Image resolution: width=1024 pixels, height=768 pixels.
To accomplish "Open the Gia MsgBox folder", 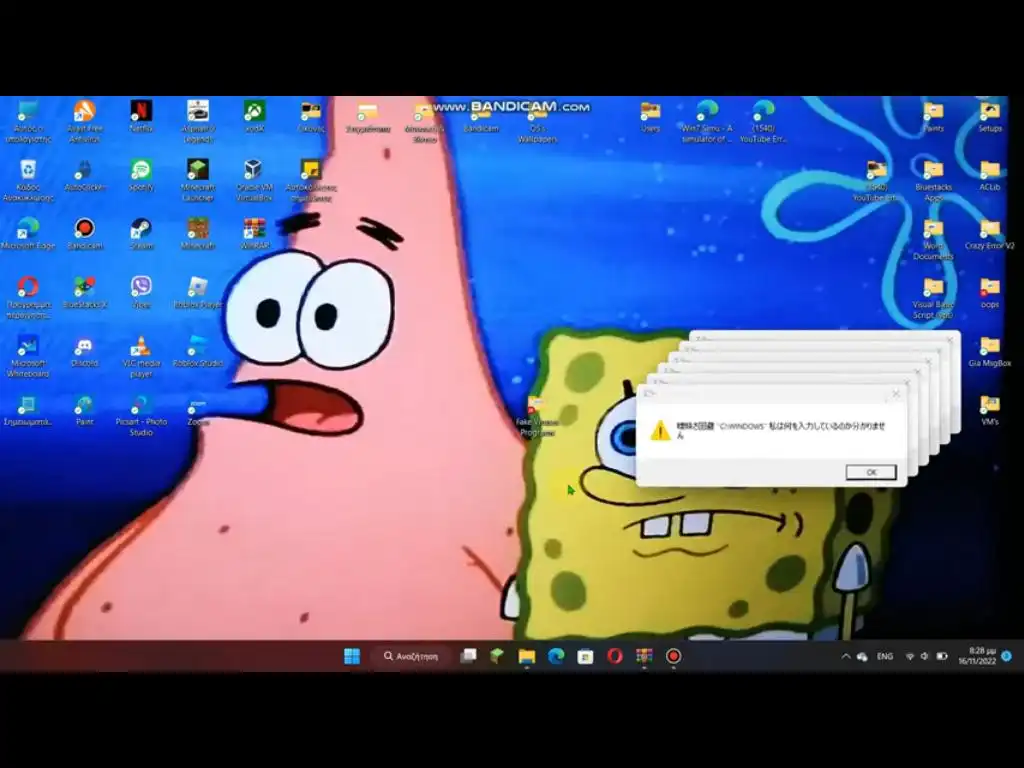I will click(x=990, y=351).
